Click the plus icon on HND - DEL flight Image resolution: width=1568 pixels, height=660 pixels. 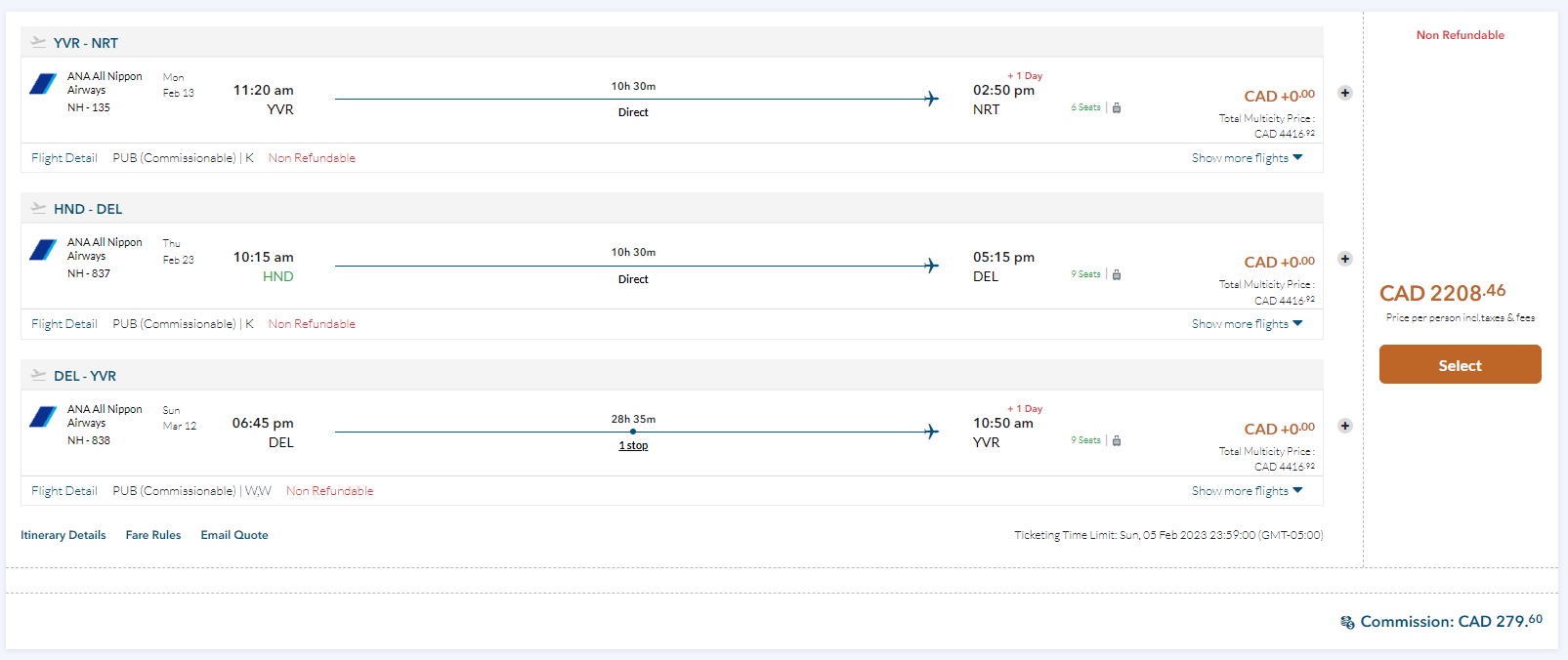pyautogui.click(x=1345, y=259)
